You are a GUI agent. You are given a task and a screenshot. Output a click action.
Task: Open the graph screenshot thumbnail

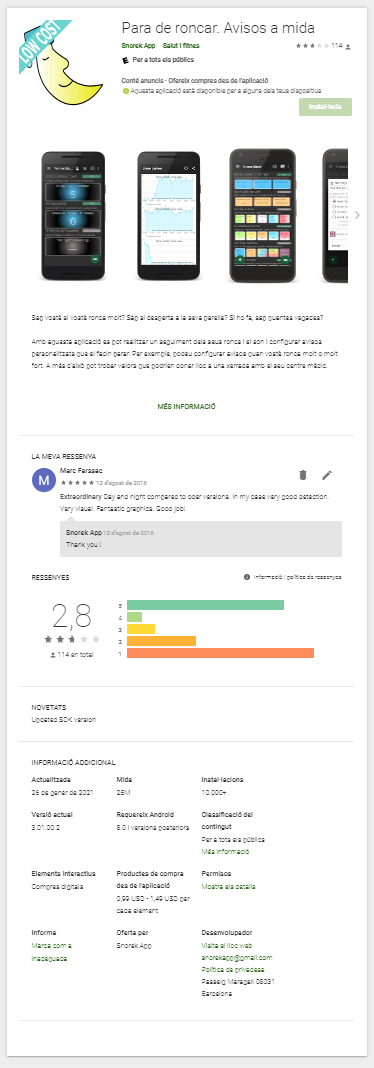coord(166,216)
